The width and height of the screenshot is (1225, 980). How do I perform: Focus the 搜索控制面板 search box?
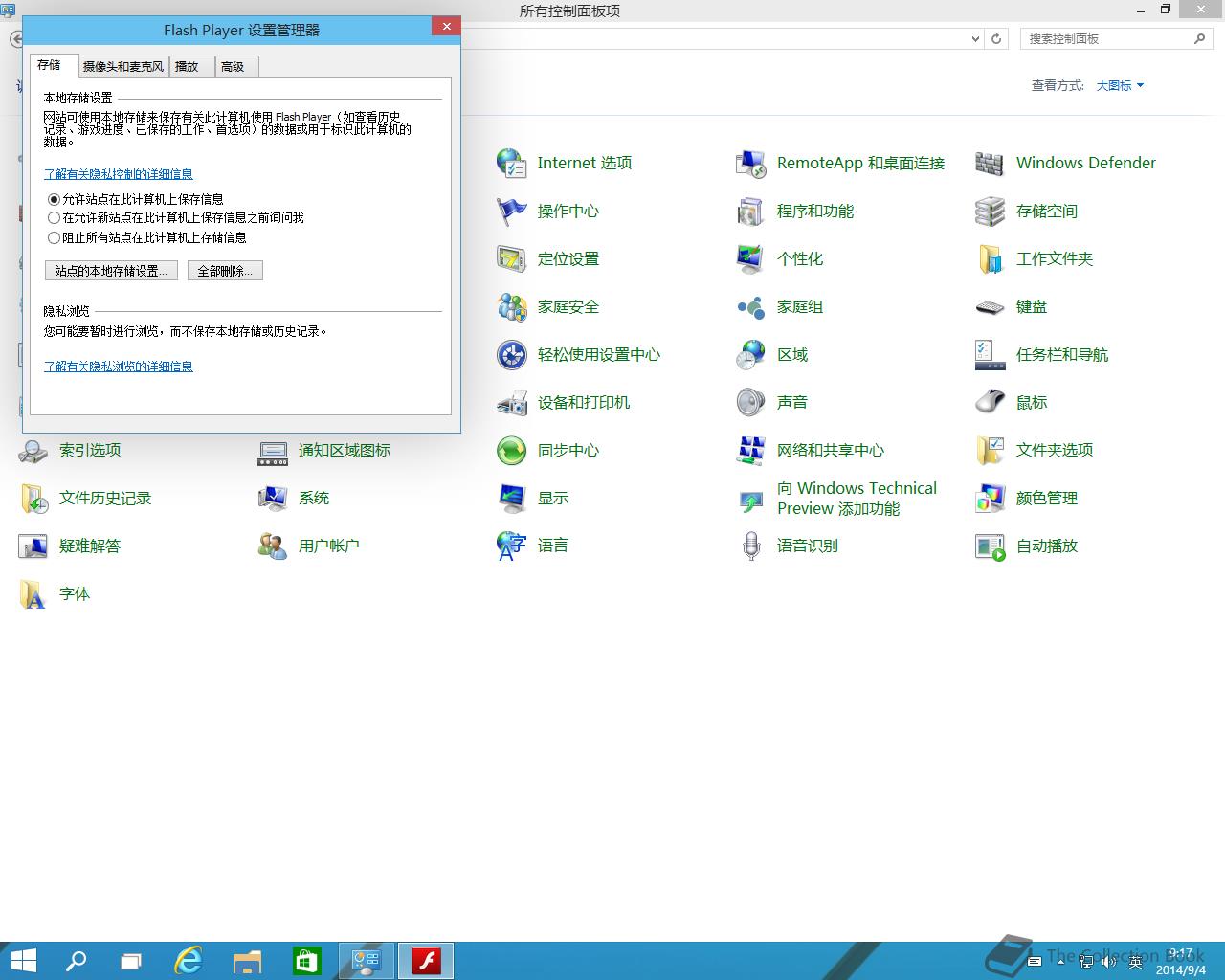[1115, 39]
